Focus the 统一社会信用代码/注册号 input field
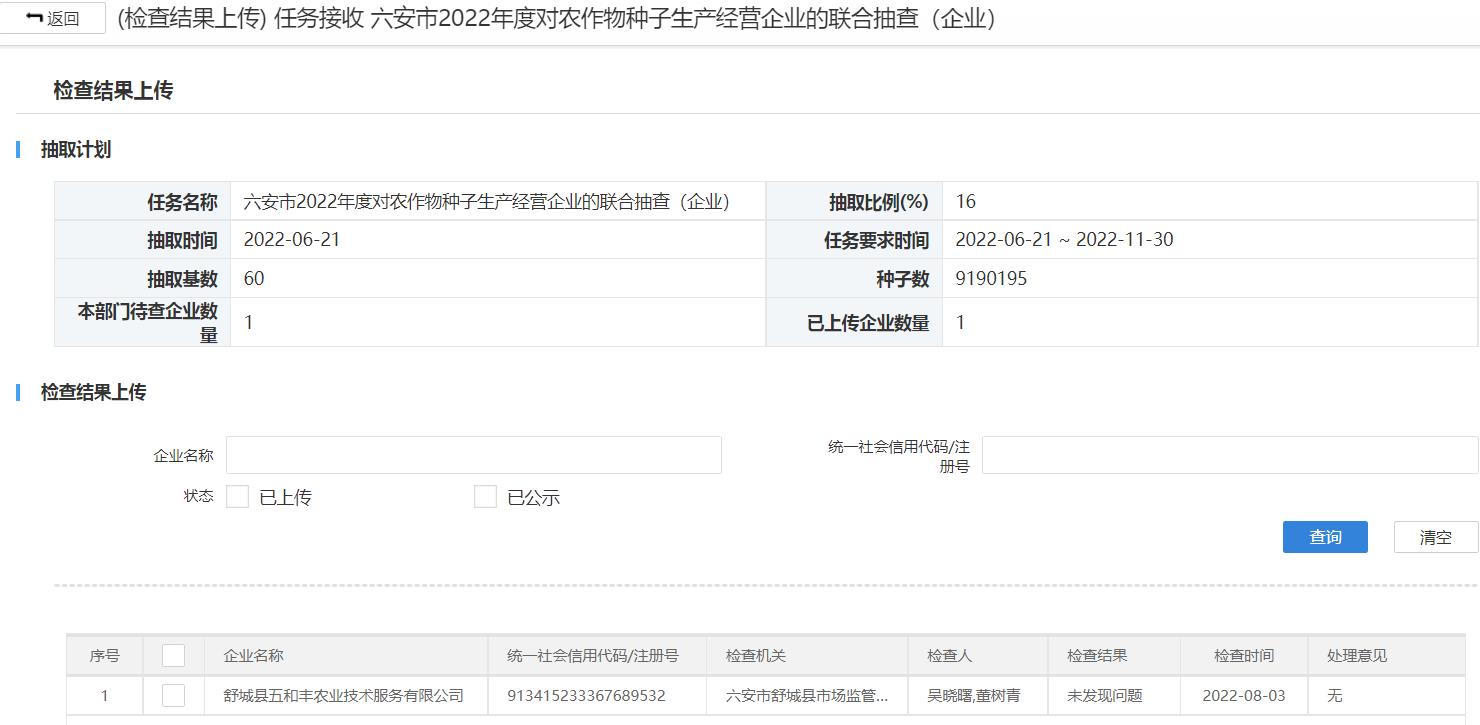Screen dimensions: 1480x725 [1230, 455]
